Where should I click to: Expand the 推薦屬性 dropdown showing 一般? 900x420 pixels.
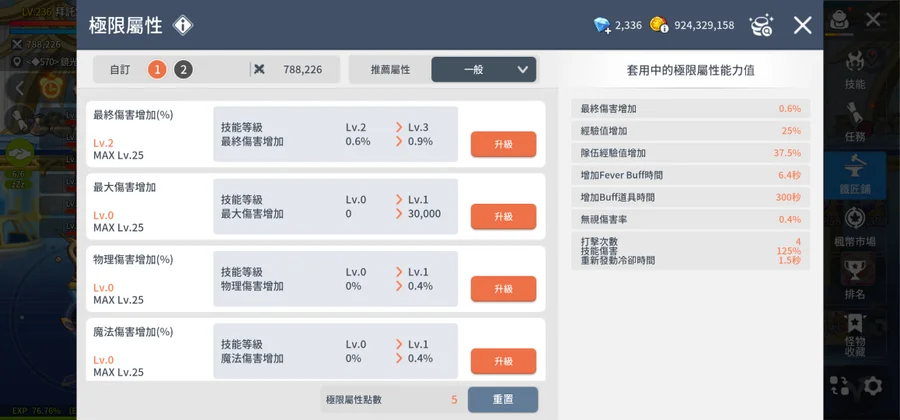tap(484, 70)
